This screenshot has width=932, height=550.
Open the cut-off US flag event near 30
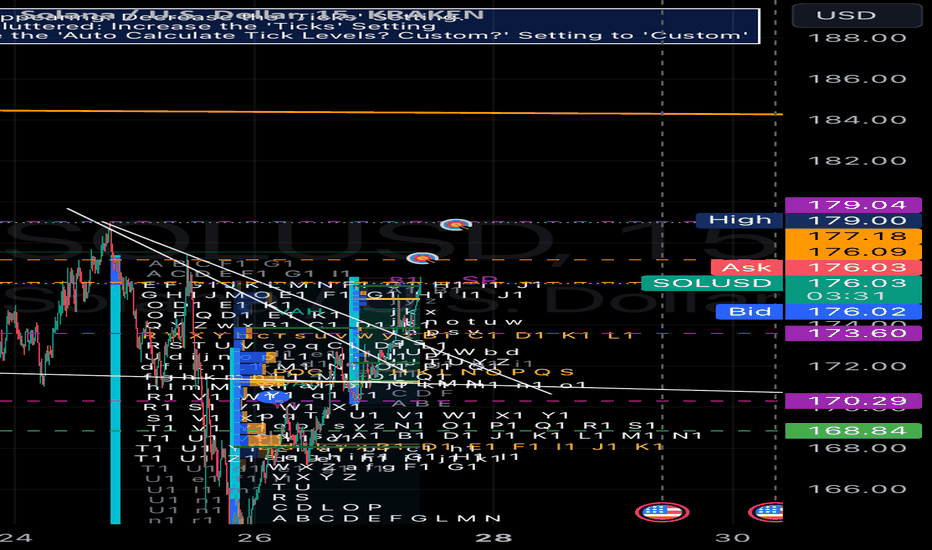[767, 511]
